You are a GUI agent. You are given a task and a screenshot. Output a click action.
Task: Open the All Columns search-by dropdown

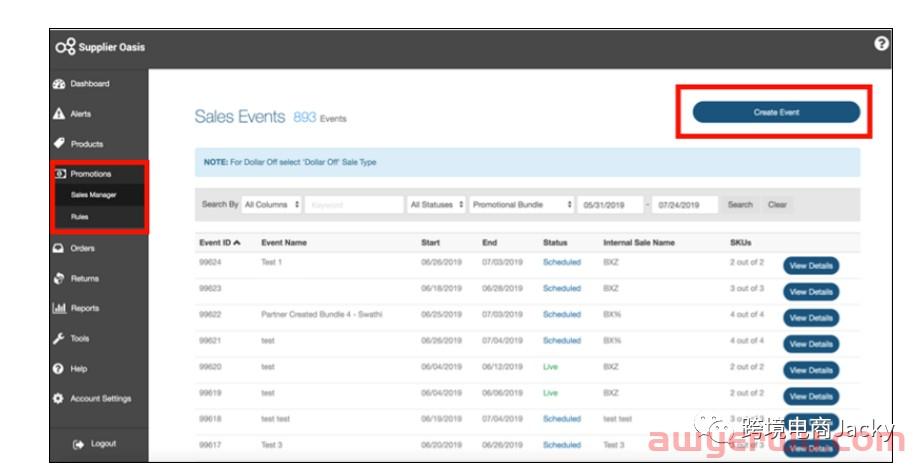272,205
